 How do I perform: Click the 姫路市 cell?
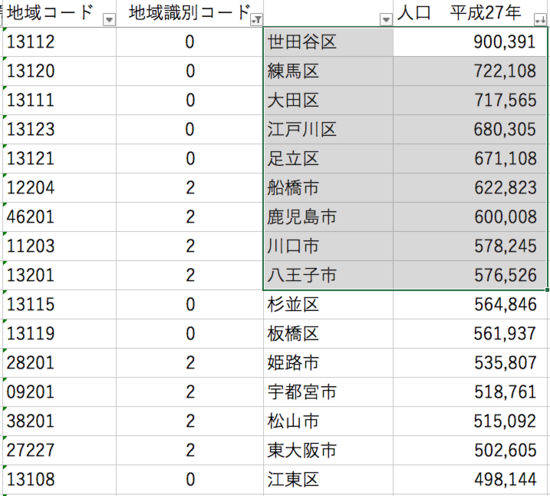(x=328, y=363)
